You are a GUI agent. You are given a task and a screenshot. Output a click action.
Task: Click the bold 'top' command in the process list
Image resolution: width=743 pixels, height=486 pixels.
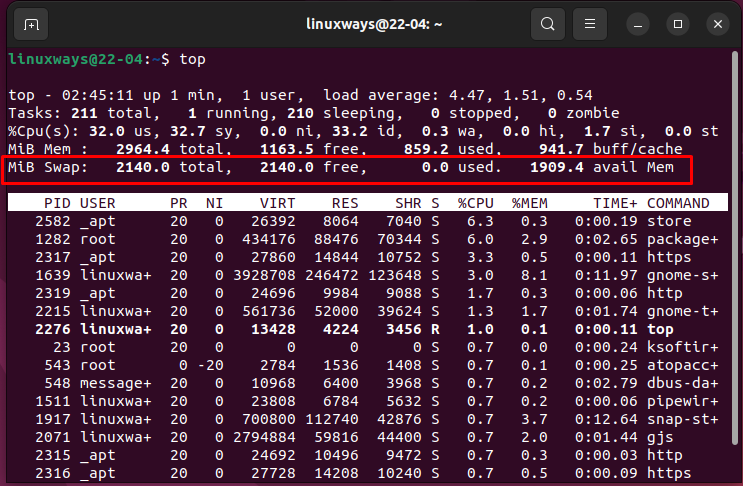pyautogui.click(x=661, y=329)
